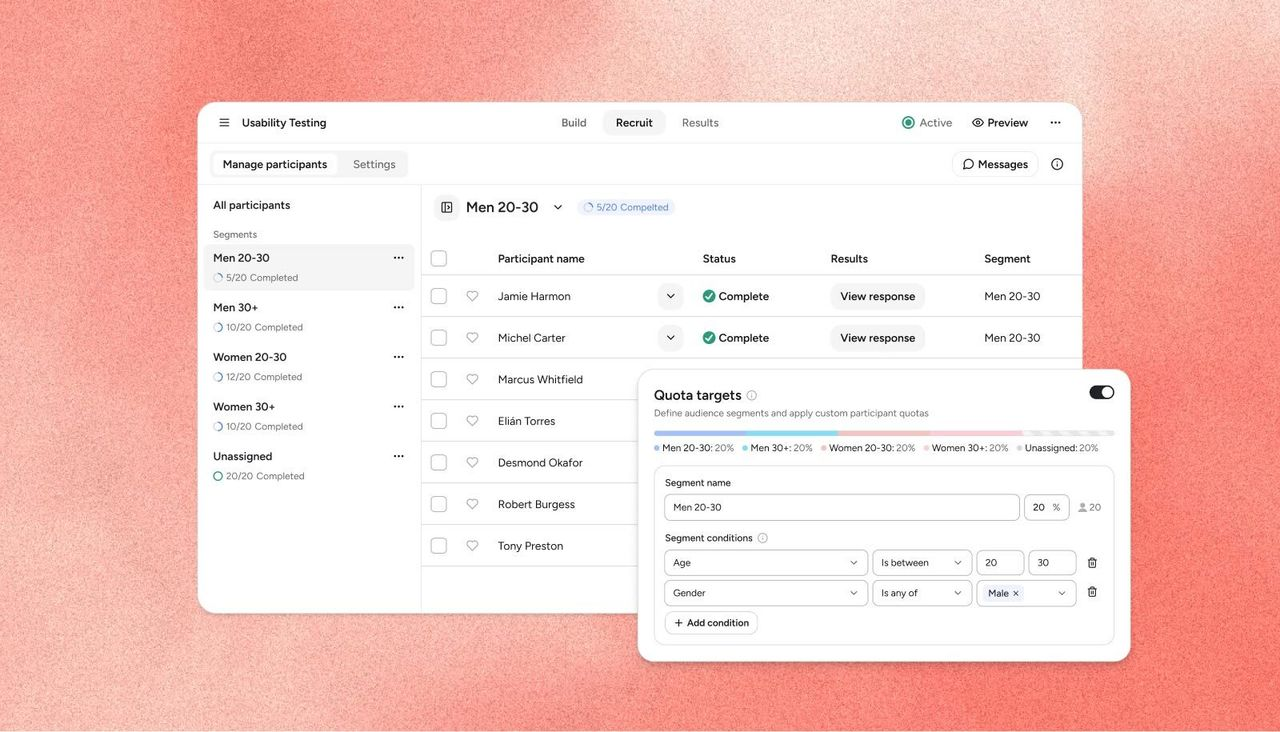This screenshot has height=732, width=1280.
Task: Click the info icon next to Messages
Action: coord(1057,164)
